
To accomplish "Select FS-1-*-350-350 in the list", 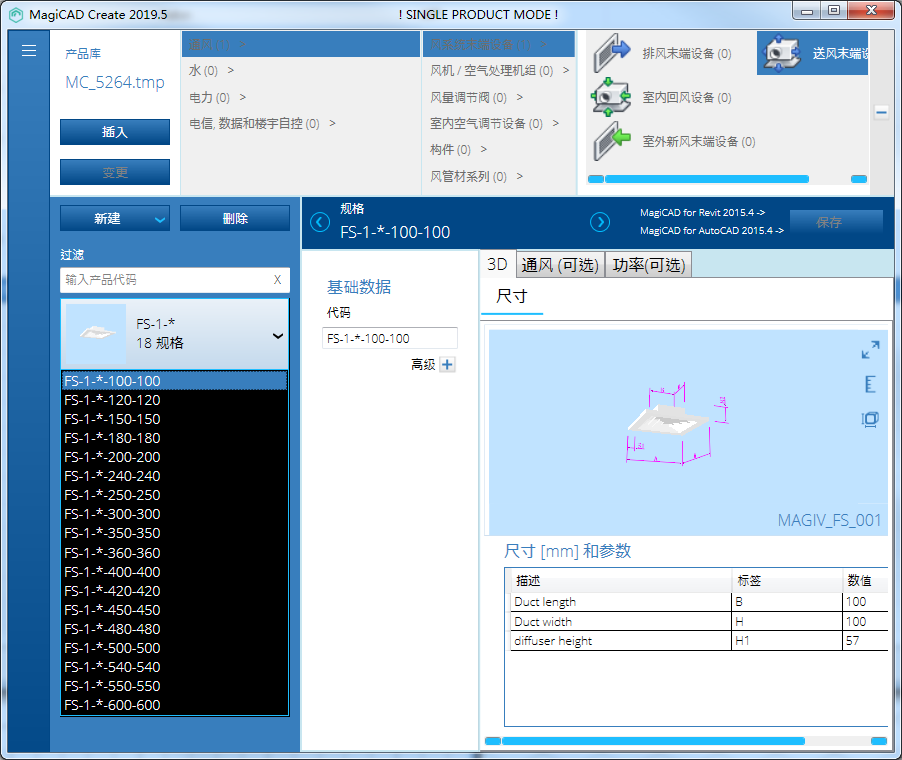I will tap(174, 533).
